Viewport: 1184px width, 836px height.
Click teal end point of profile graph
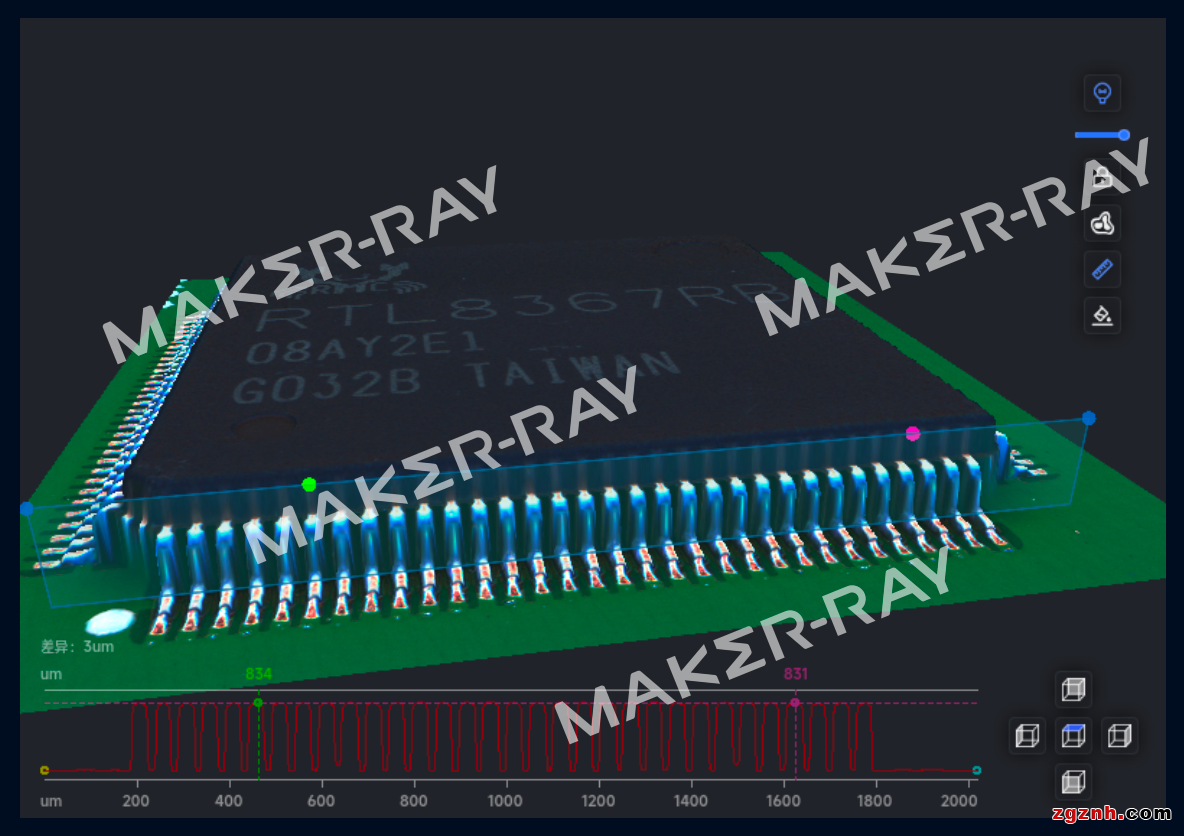click(977, 770)
